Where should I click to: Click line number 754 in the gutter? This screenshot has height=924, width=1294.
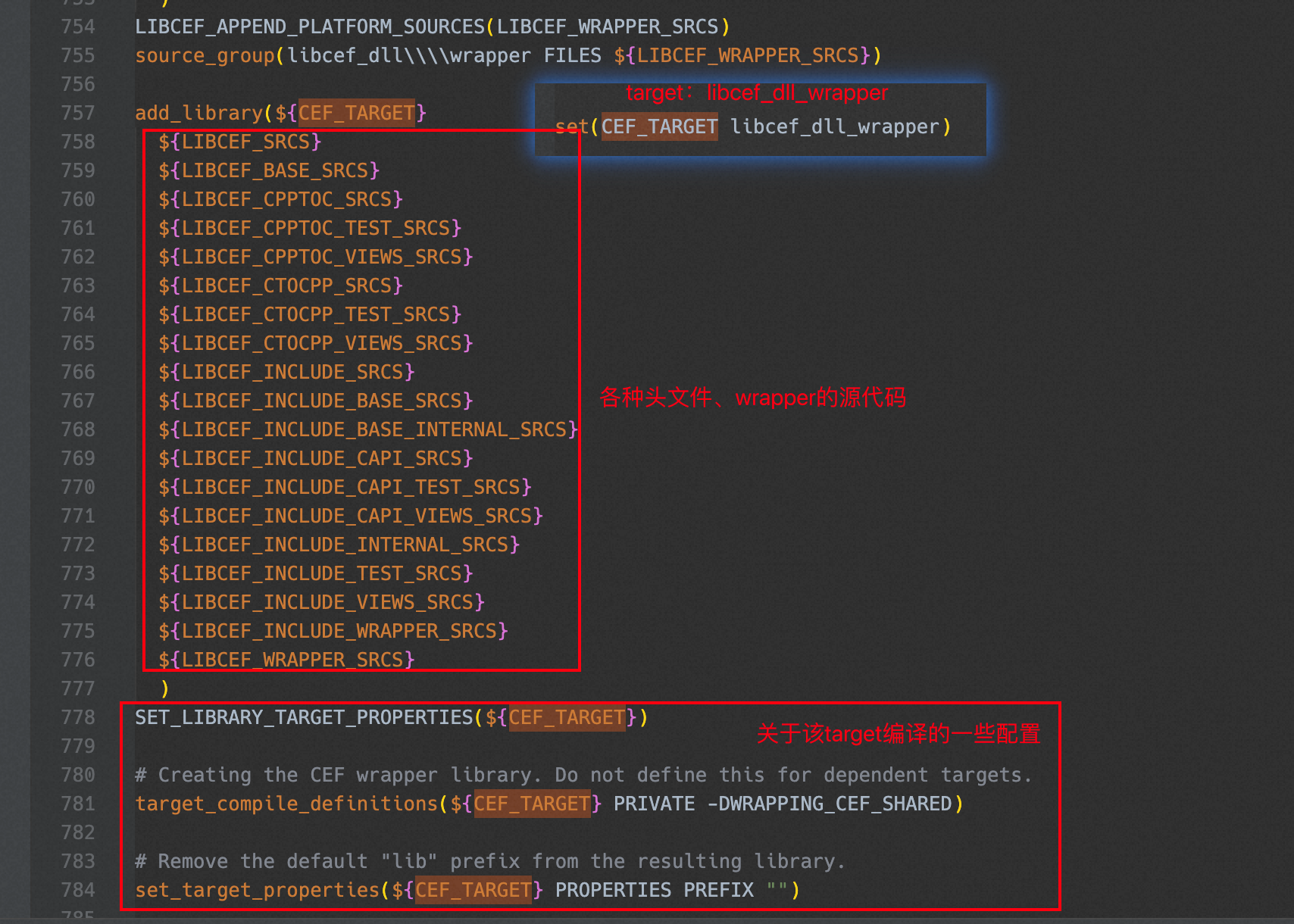point(78,27)
